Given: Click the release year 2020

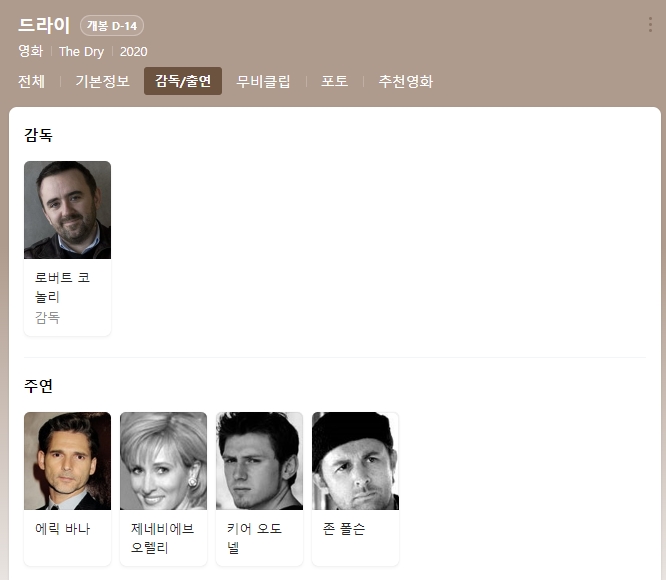Looking at the screenshot, I should [133, 51].
